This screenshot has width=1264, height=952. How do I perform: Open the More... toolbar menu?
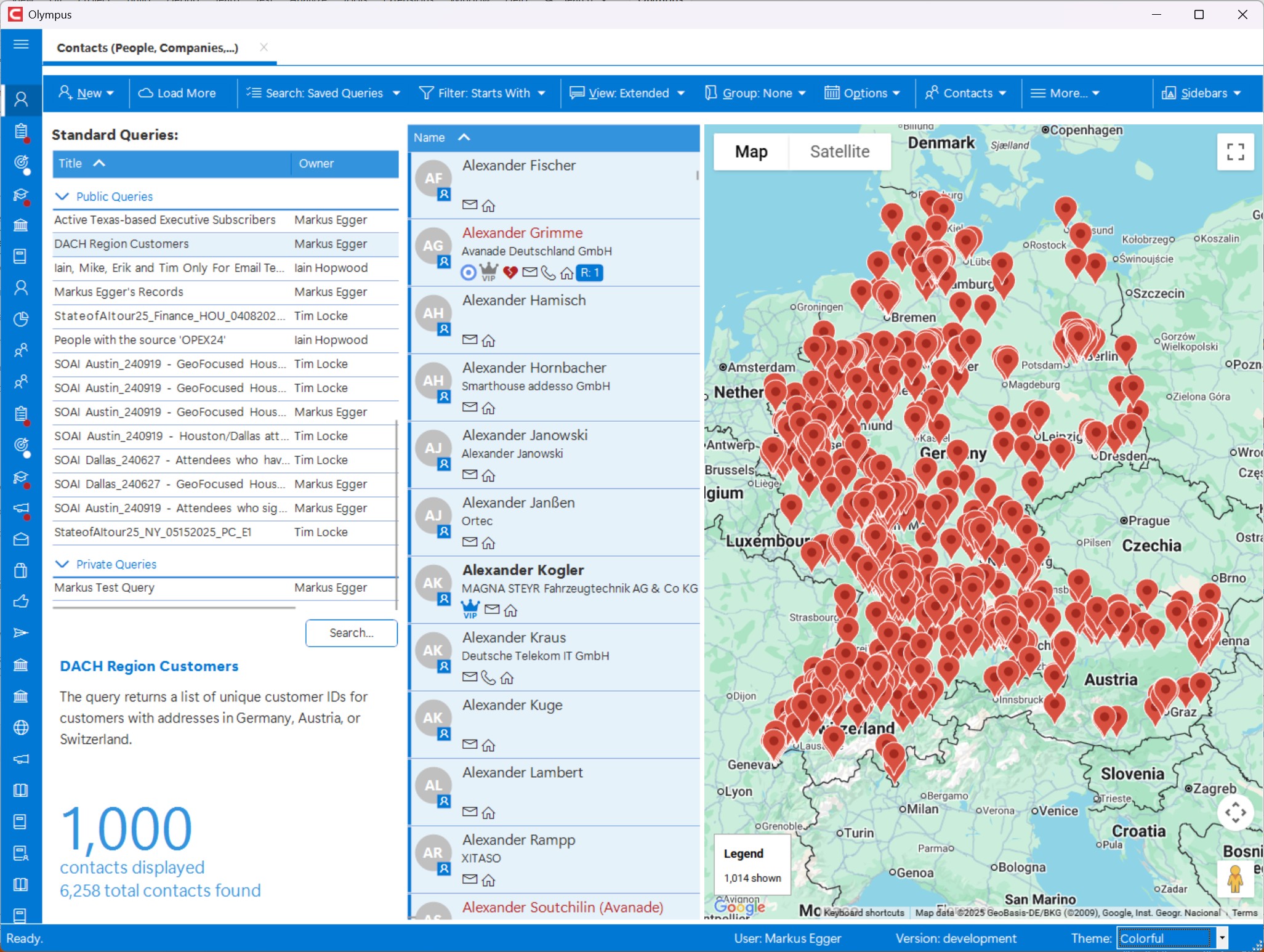pyautogui.click(x=1065, y=93)
